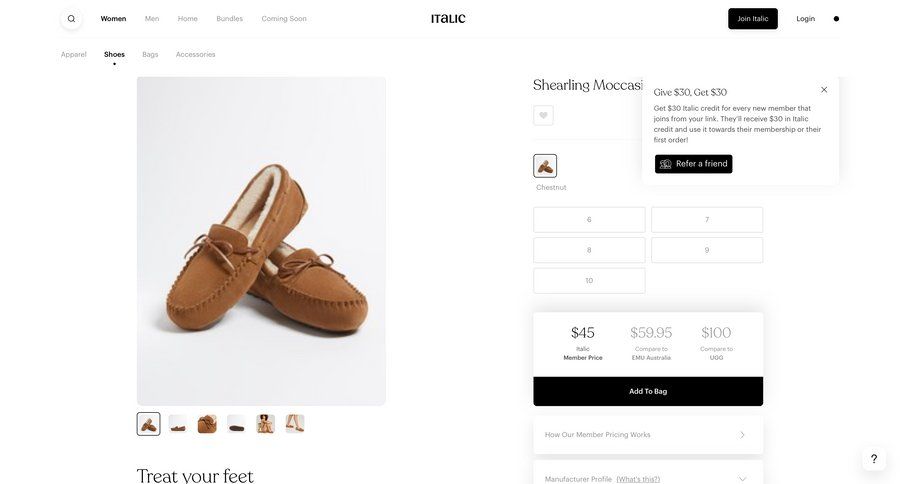Open the What's this? link
Screen dimensions: 900x484
pos(638,479)
